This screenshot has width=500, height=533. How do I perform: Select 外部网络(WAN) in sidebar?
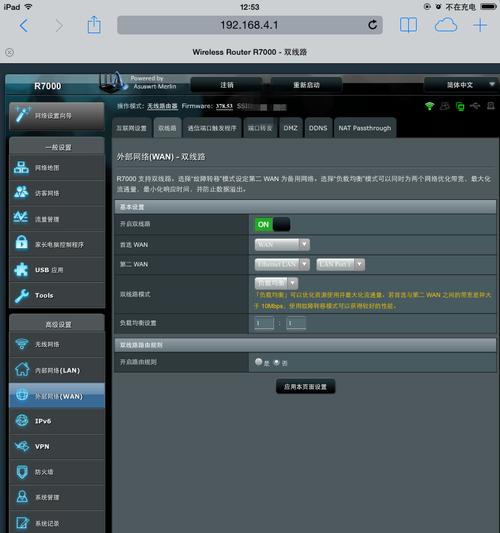click(57, 396)
